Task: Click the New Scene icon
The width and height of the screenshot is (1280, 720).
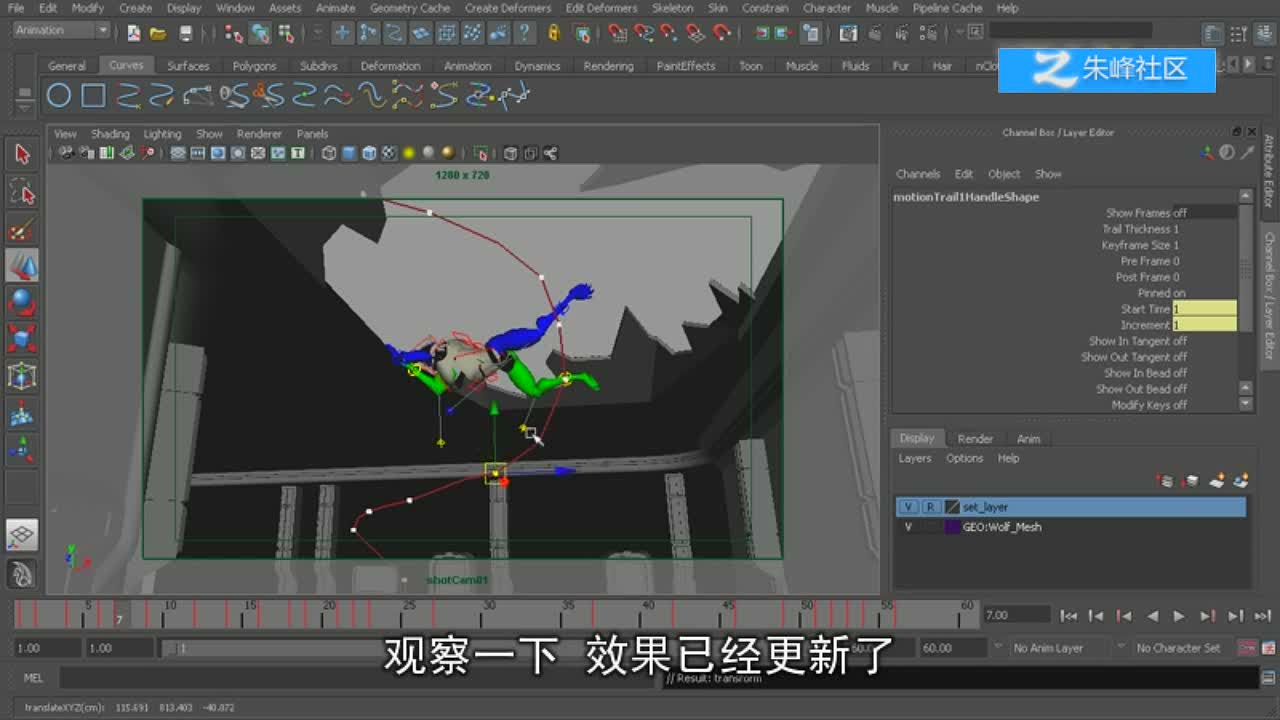Action: 134,33
